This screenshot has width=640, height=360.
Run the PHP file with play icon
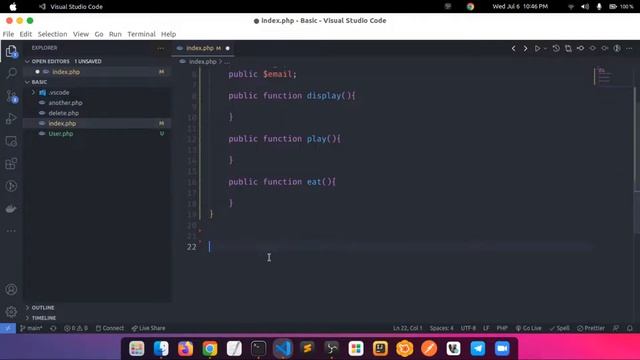(x=538, y=48)
